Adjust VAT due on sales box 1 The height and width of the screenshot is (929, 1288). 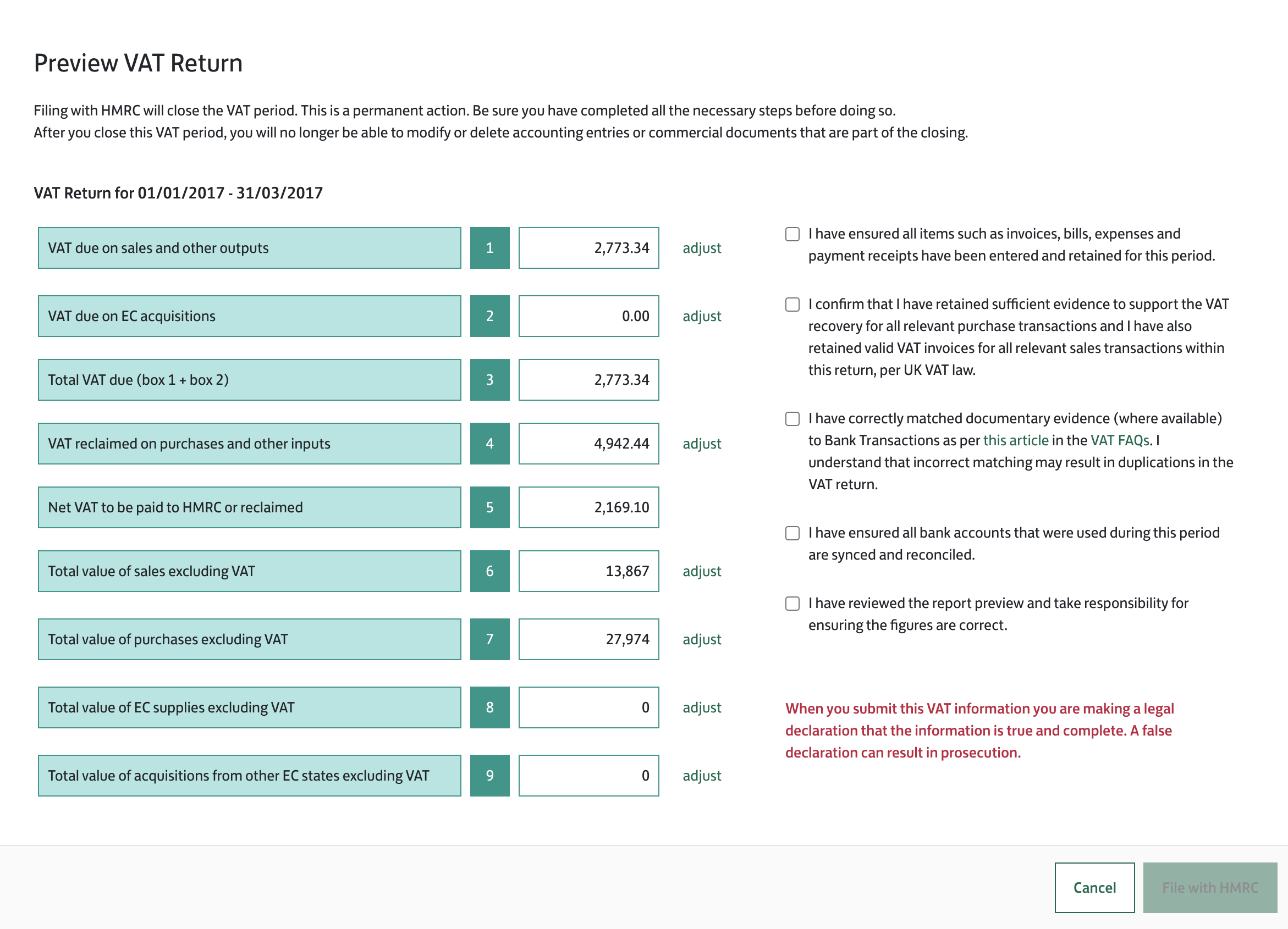tap(701, 248)
